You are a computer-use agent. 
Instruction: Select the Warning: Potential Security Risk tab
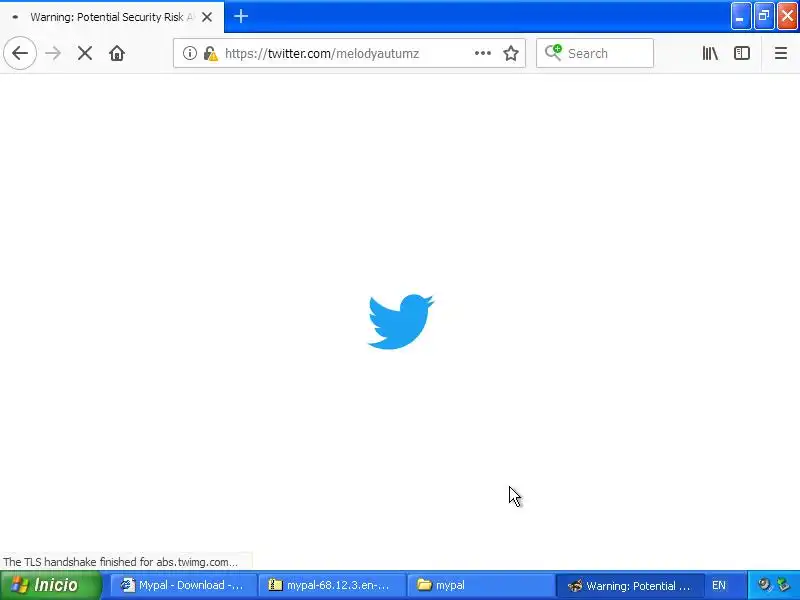112,17
